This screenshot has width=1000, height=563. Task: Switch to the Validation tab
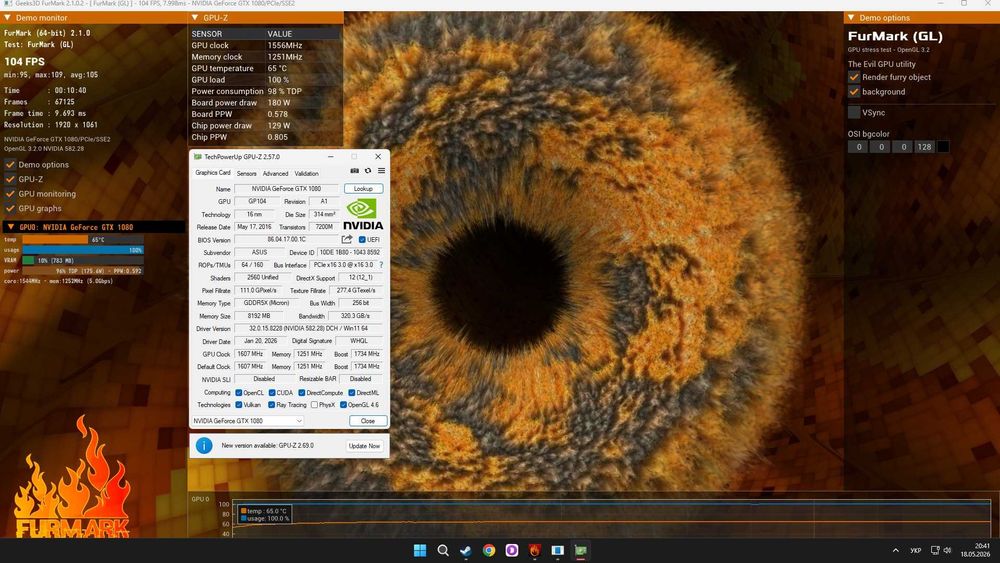click(x=306, y=173)
